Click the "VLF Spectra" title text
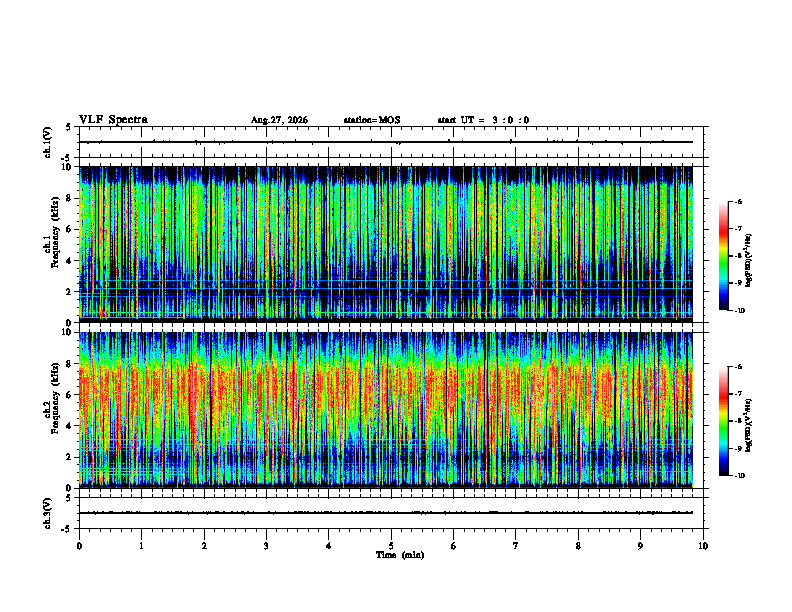Screen dimensions: 792x612 tap(113, 120)
